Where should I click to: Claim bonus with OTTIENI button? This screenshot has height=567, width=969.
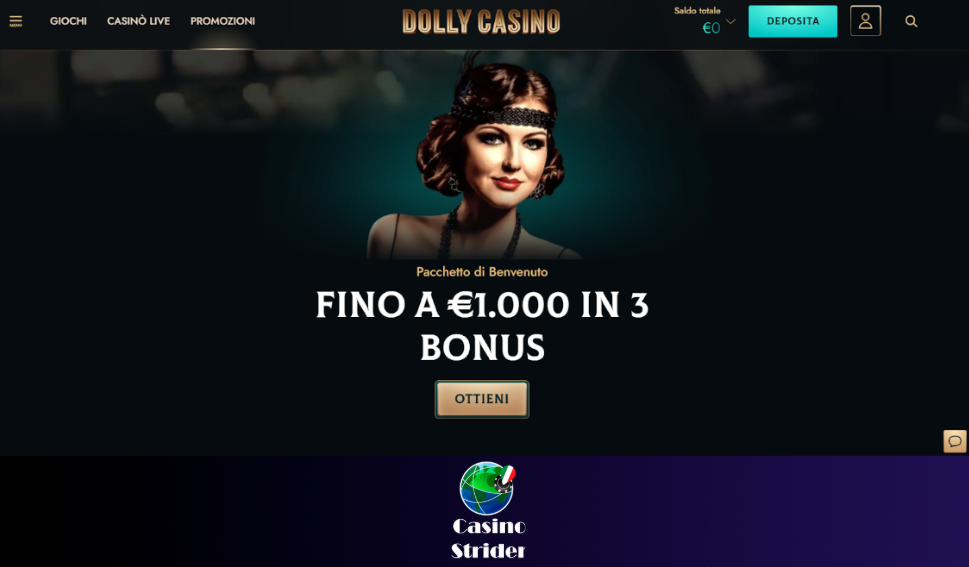tap(482, 399)
